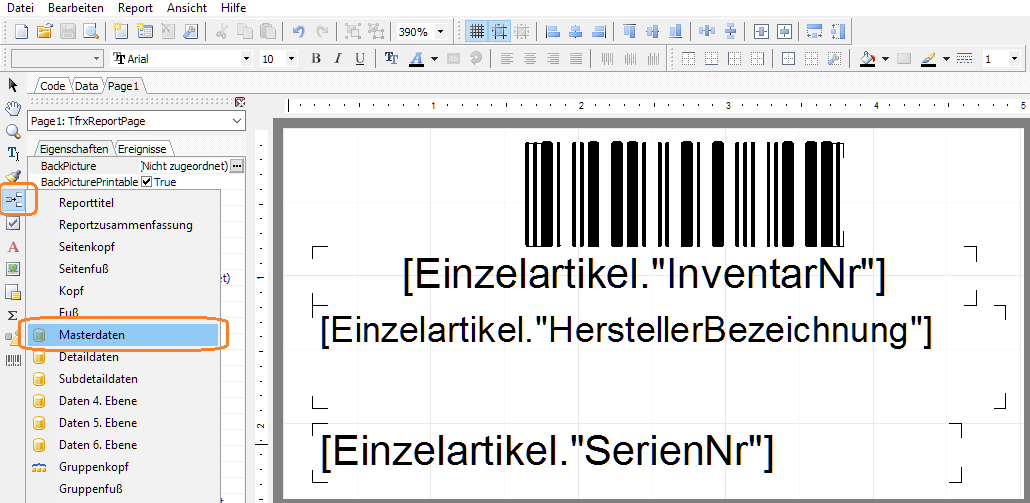Click the BackPicture ellipsis button
Image resolution: width=1030 pixels, height=503 pixels.
[237, 167]
